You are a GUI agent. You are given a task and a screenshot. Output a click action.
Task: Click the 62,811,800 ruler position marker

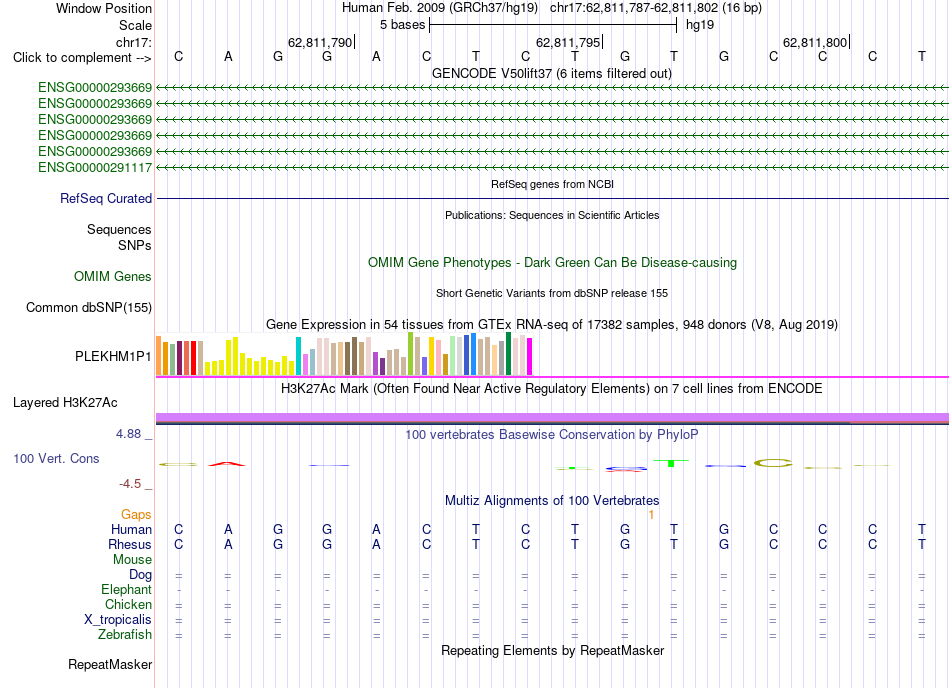816,42
